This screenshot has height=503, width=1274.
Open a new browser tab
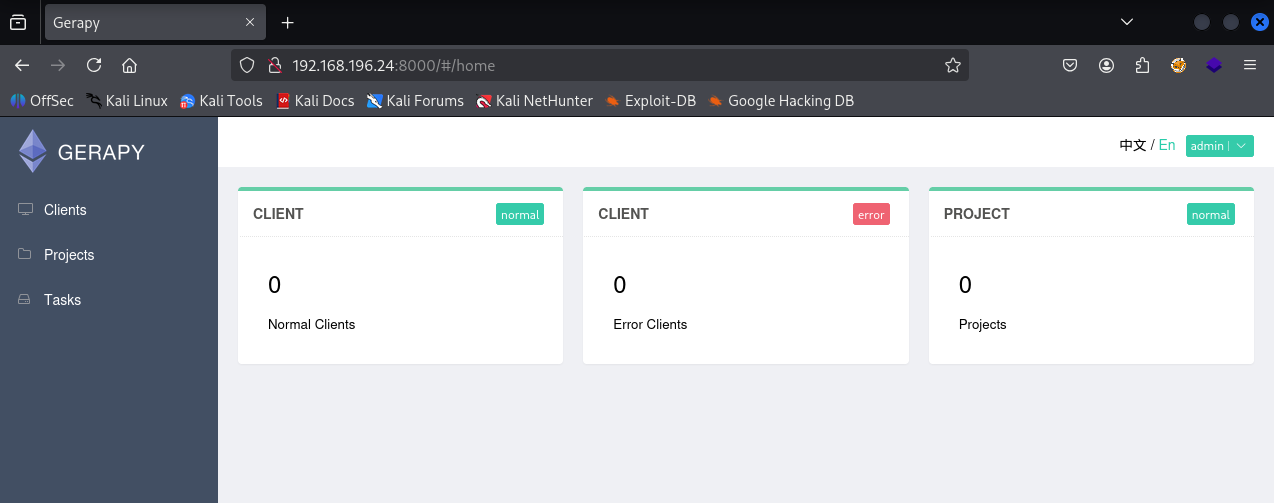pyautogui.click(x=288, y=22)
